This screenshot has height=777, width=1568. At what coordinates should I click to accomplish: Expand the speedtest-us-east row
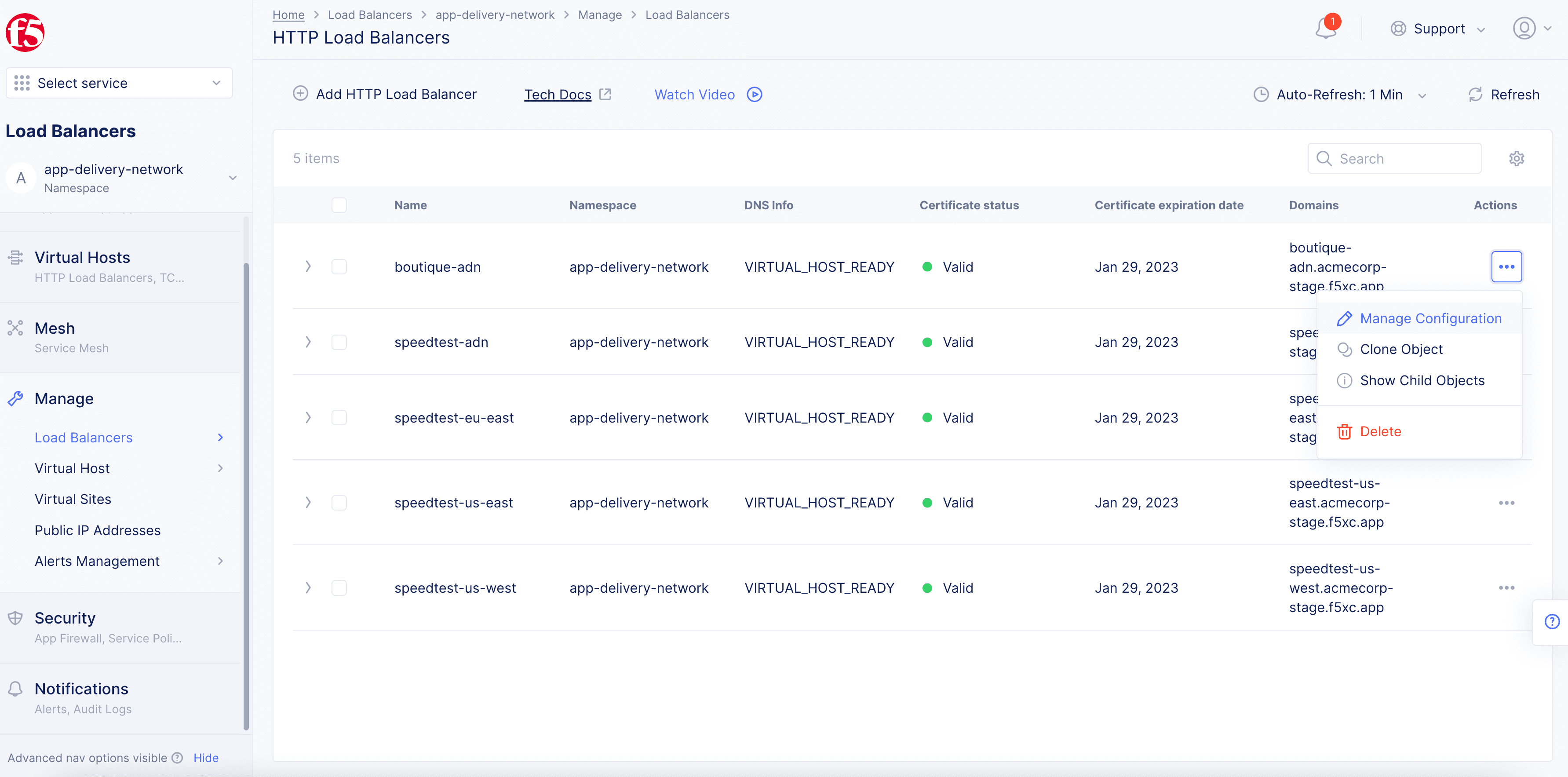pyautogui.click(x=308, y=502)
